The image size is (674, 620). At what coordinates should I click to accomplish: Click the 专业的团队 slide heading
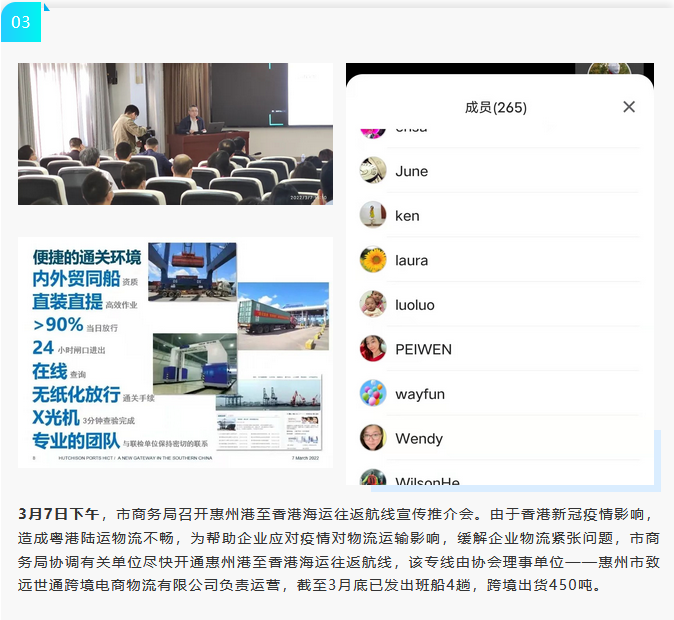click(76, 441)
